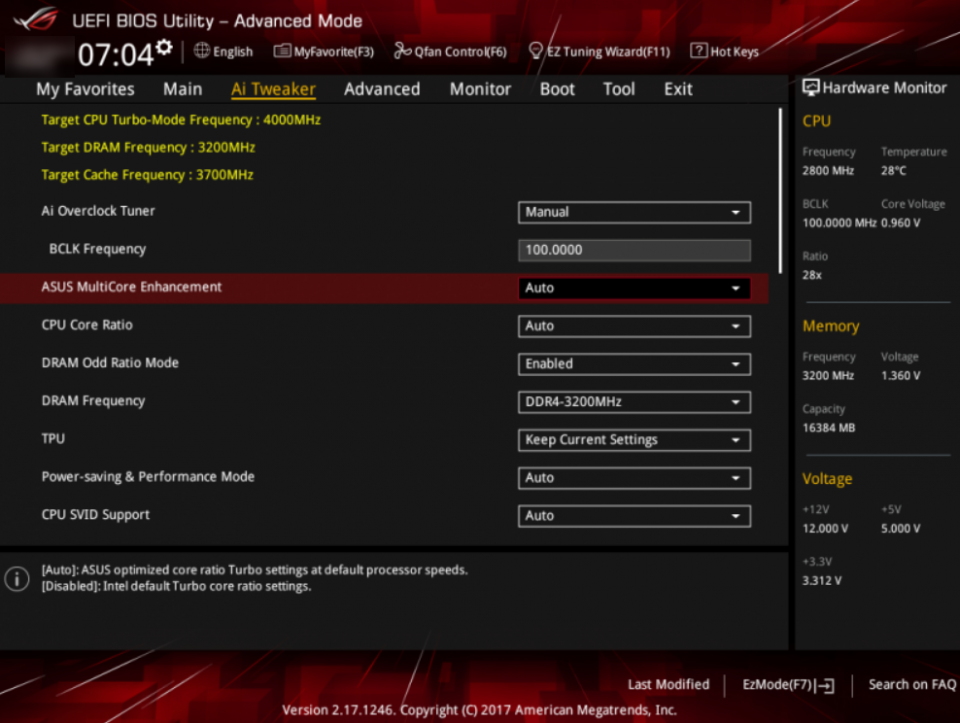Screen dimensions: 960x723
Task: Click the Search on FAQ link
Action: click(x=912, y=685)
